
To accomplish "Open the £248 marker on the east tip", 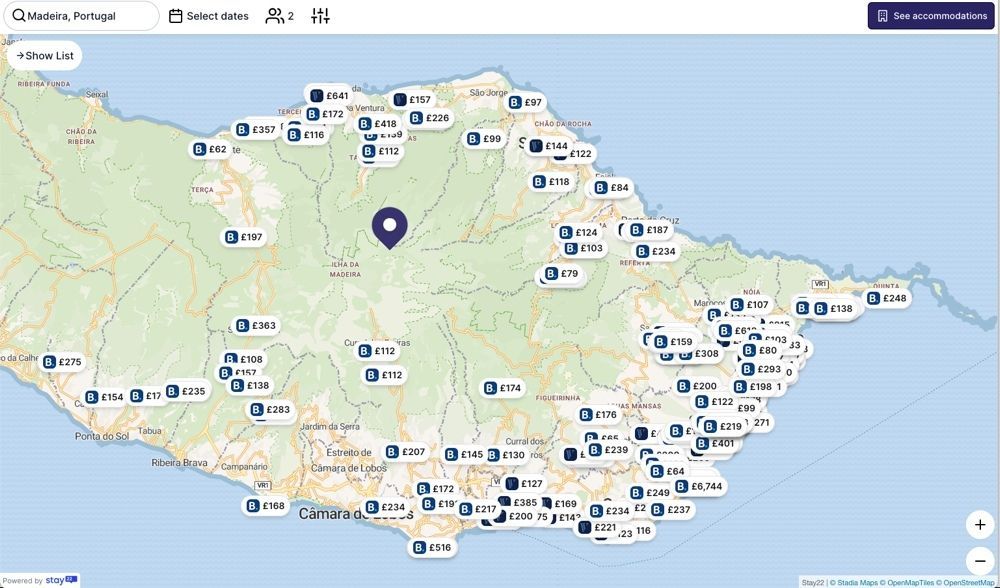I will tap(886, 298).
